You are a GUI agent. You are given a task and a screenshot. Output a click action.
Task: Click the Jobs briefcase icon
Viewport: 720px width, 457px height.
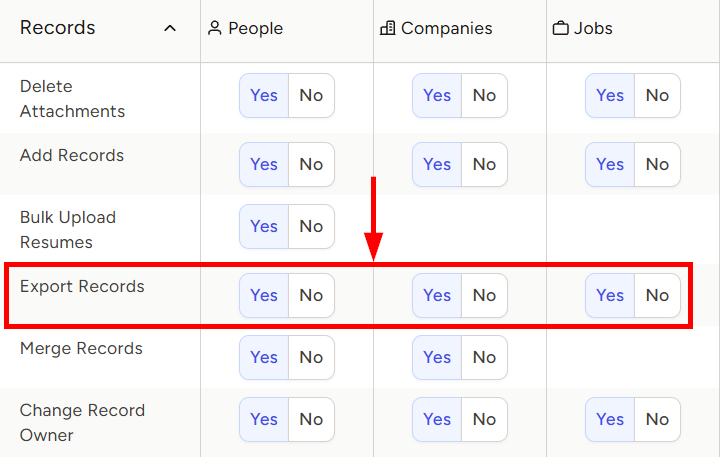560,28
